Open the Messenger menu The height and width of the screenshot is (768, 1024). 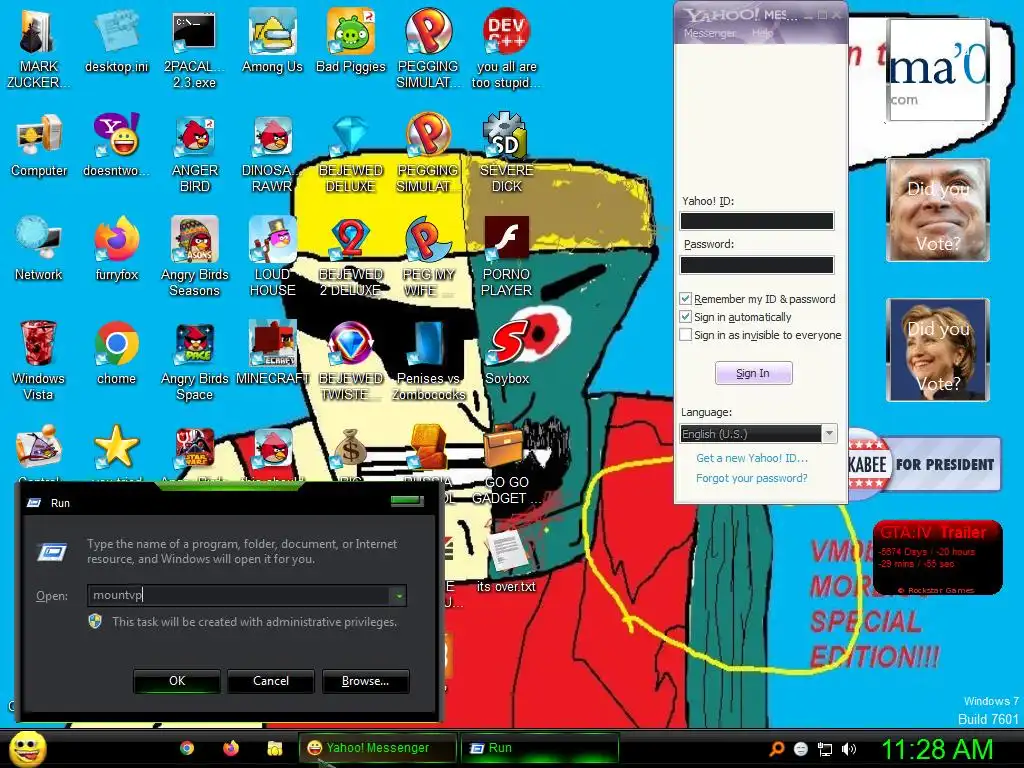pyautogui.click(x=709, y=33)
